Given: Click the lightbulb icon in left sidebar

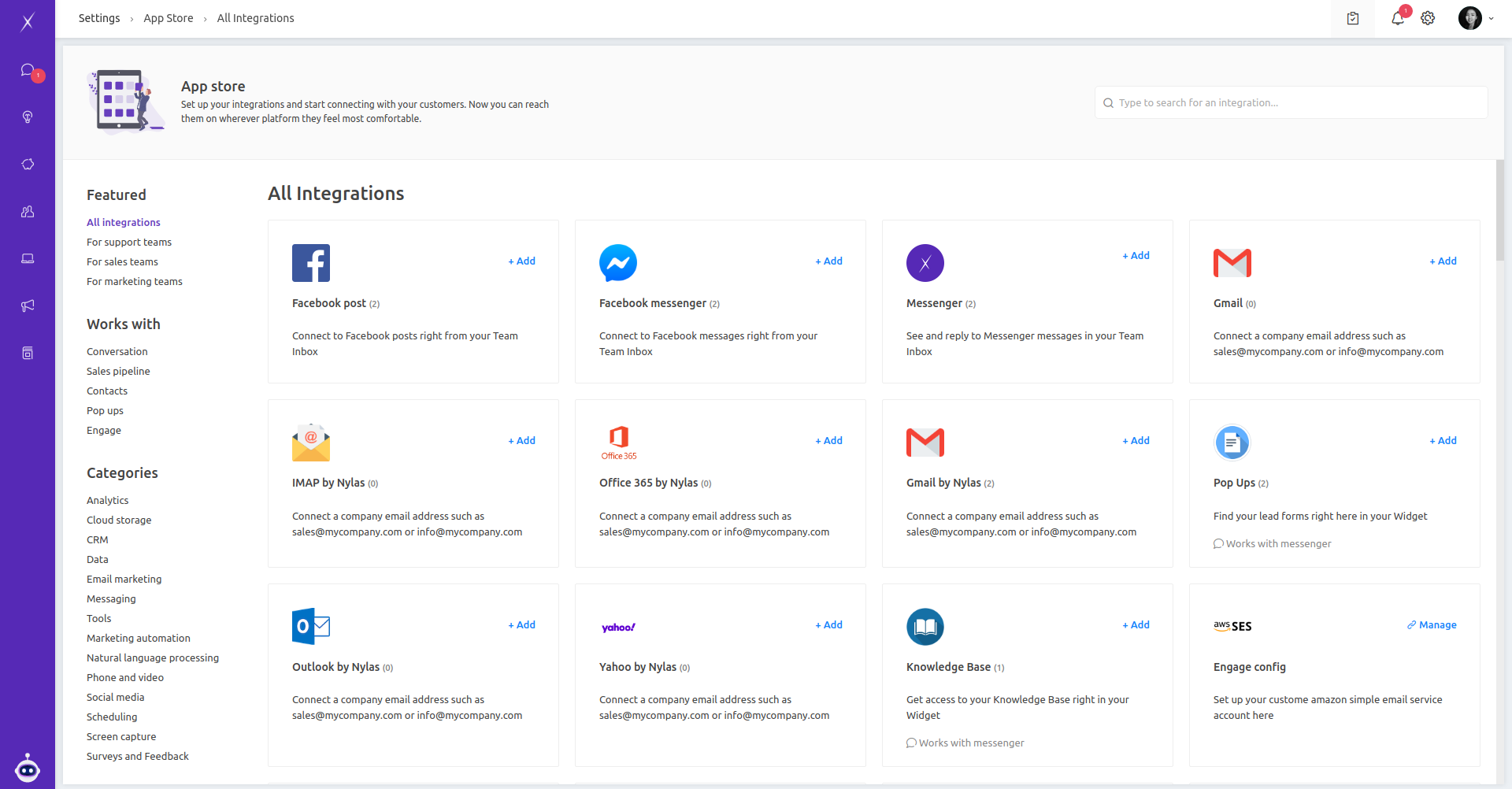Looking at the screenshot, I should point(28,117).
